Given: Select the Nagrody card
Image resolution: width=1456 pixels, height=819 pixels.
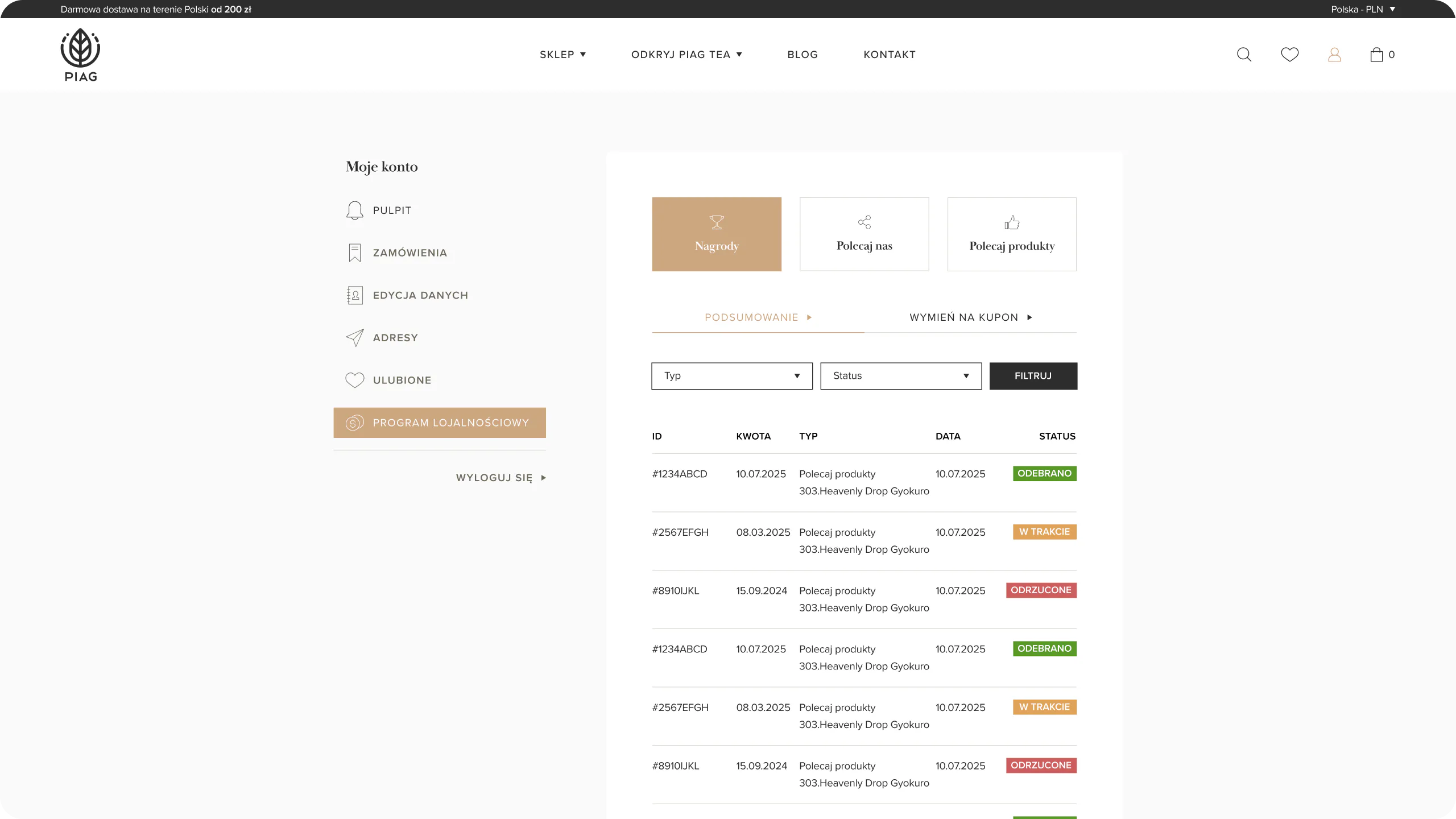Looking at the screenshot, I should [x=717, y=234].
